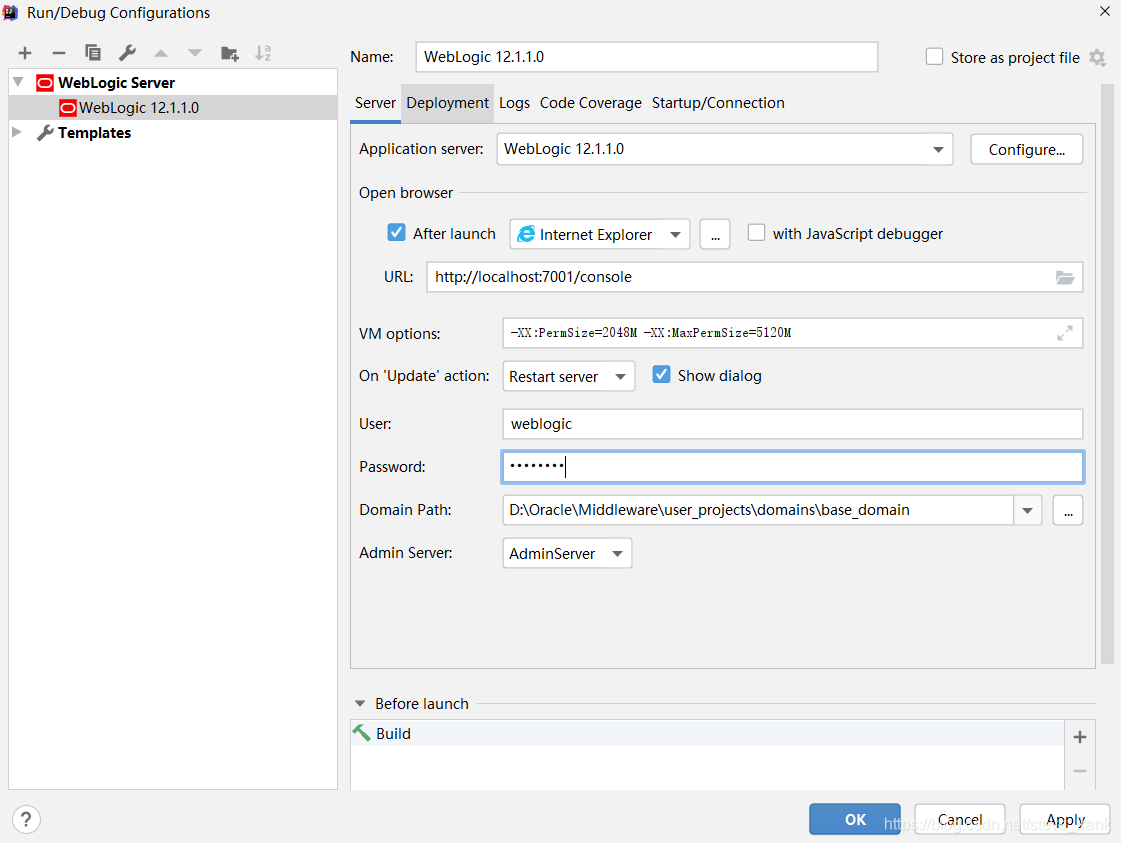Remove Before launch task with minus icon

click(x=1080, y=771)
